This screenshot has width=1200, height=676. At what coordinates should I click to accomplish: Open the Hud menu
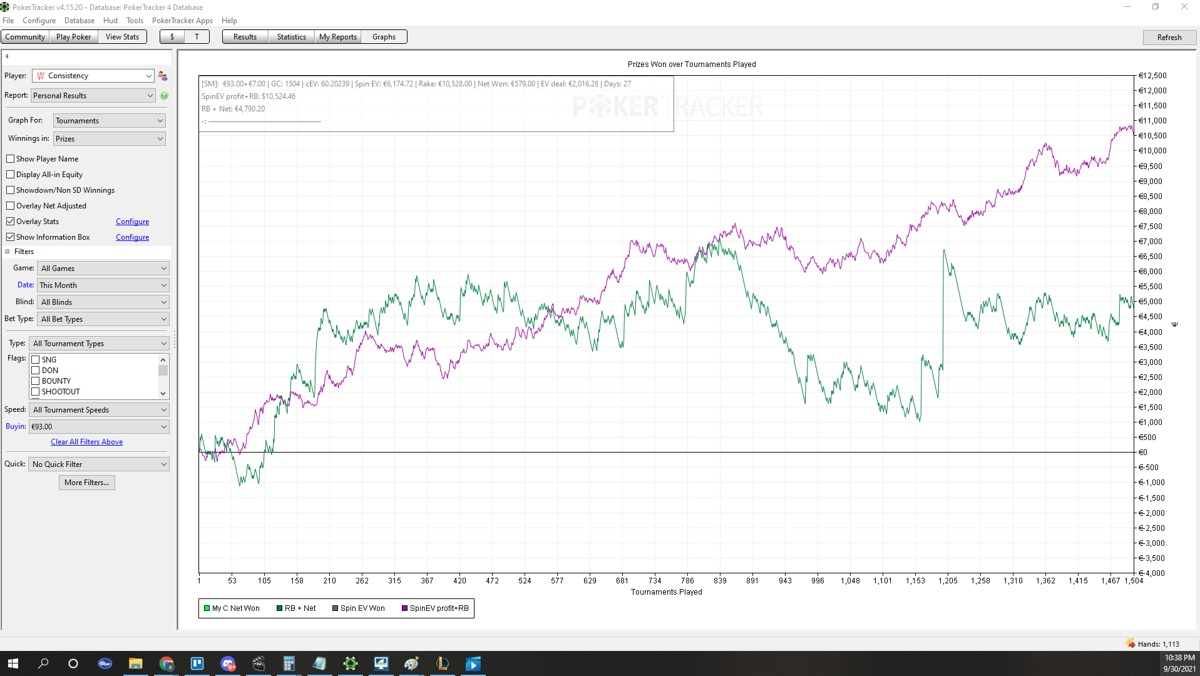(x=110, y=20)
